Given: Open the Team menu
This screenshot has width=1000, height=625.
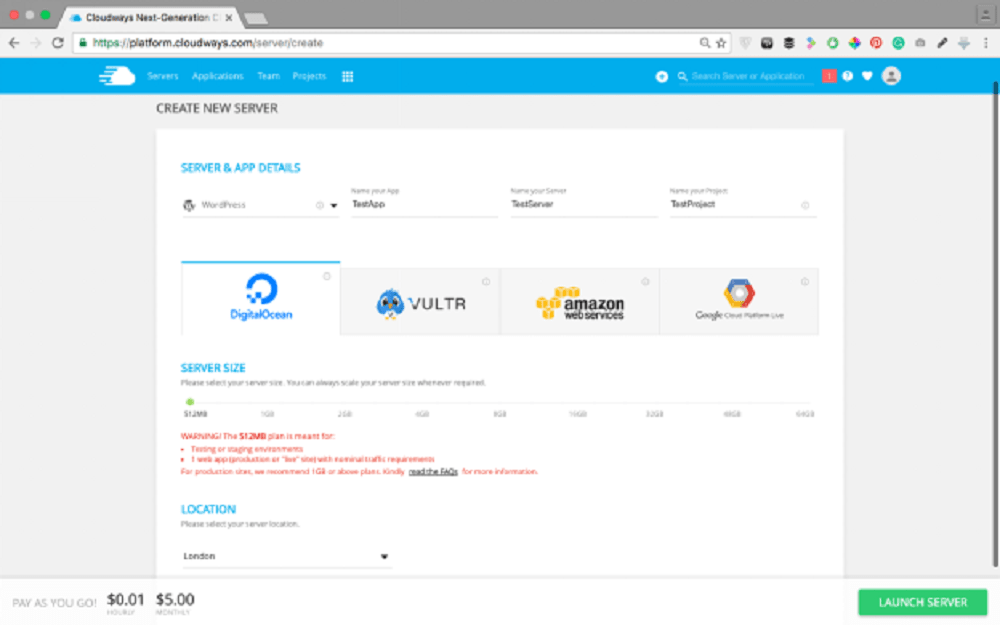Looking at the screenshot, I should click(268, 76).
